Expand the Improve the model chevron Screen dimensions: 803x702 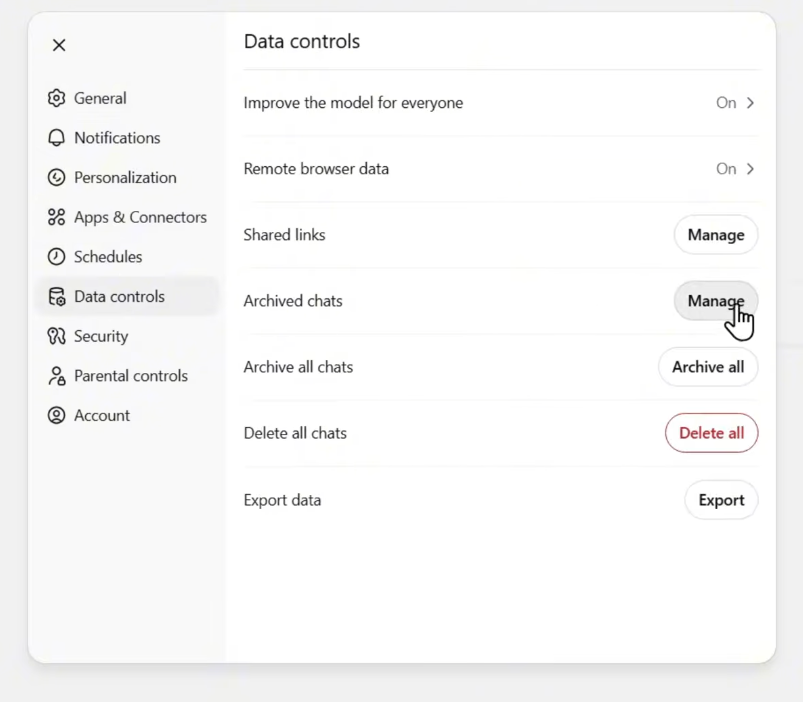point(751,103)
